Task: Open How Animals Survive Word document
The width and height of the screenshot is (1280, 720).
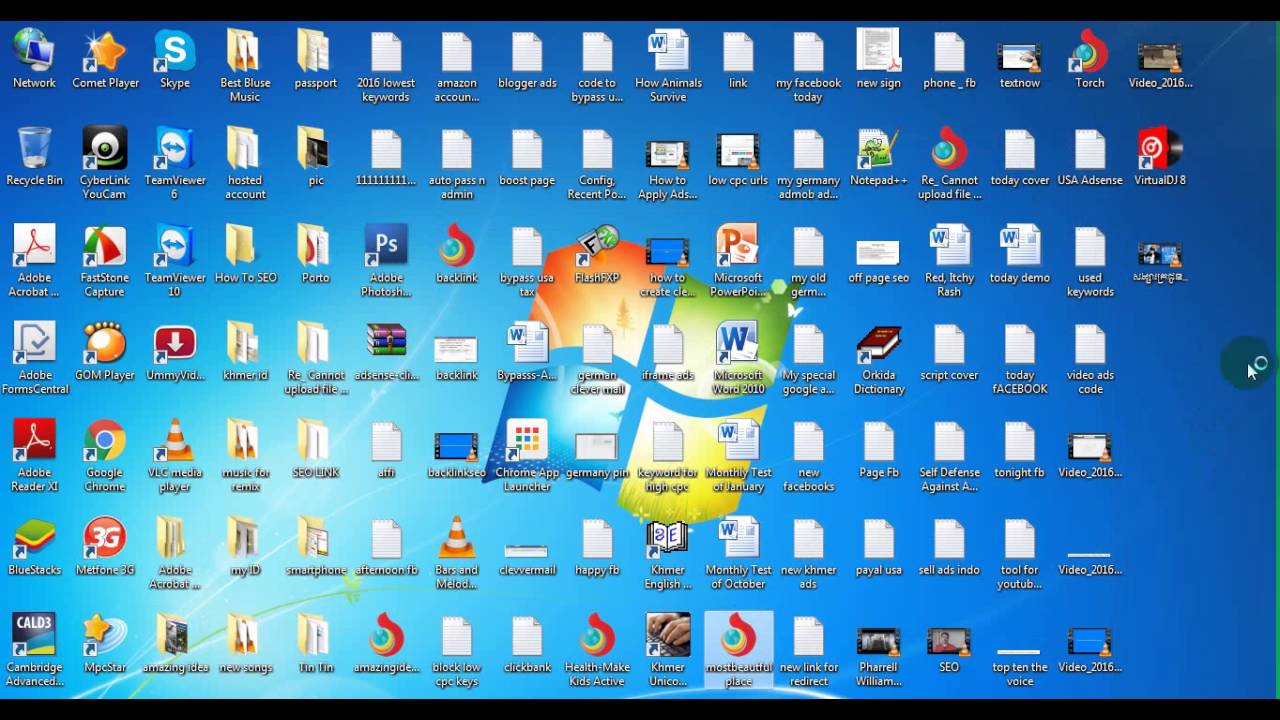Action: pyautogui.click(x=667, y=67)
